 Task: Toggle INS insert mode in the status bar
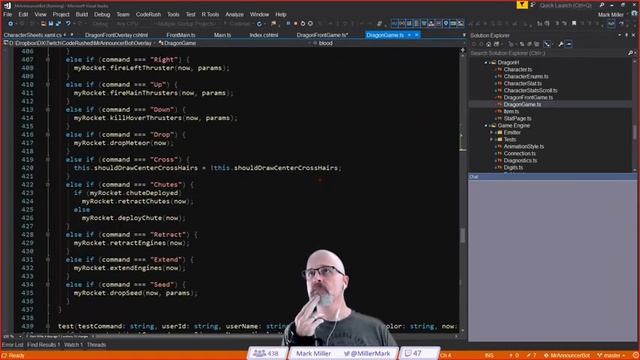[489, 356]
